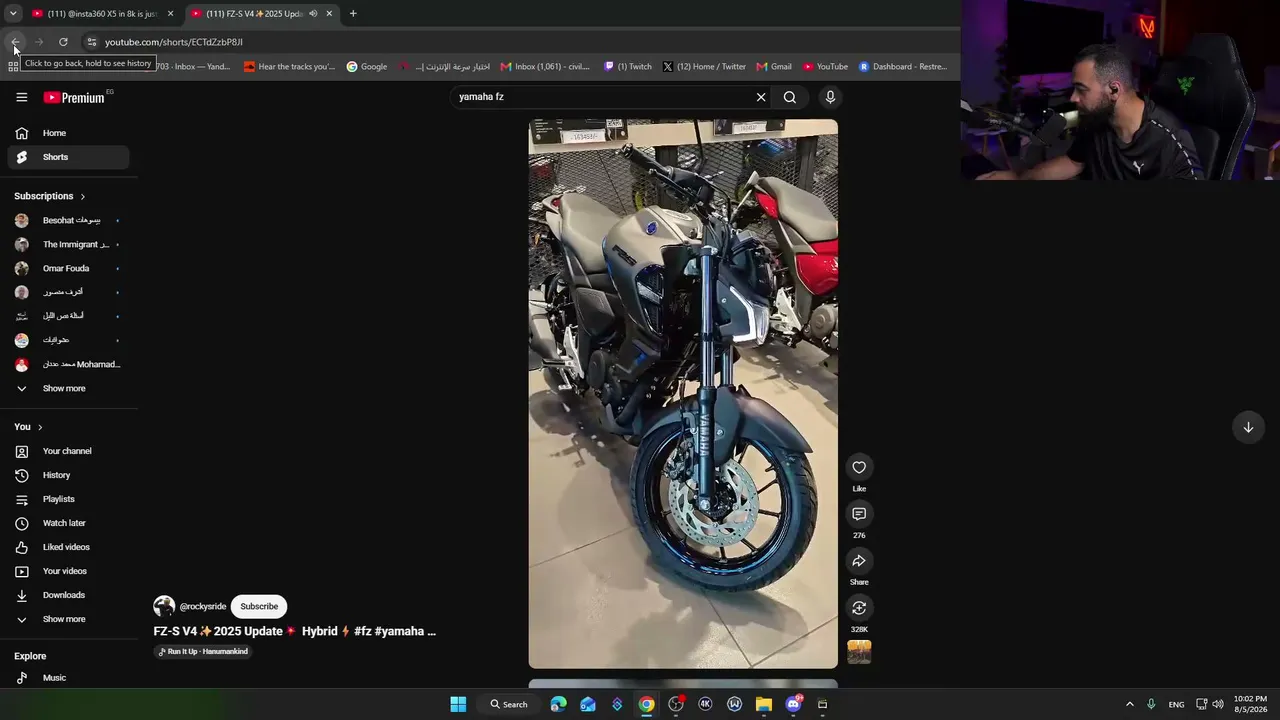
Task: Open the Omar Fouda subscription channel
Action: 68,268
